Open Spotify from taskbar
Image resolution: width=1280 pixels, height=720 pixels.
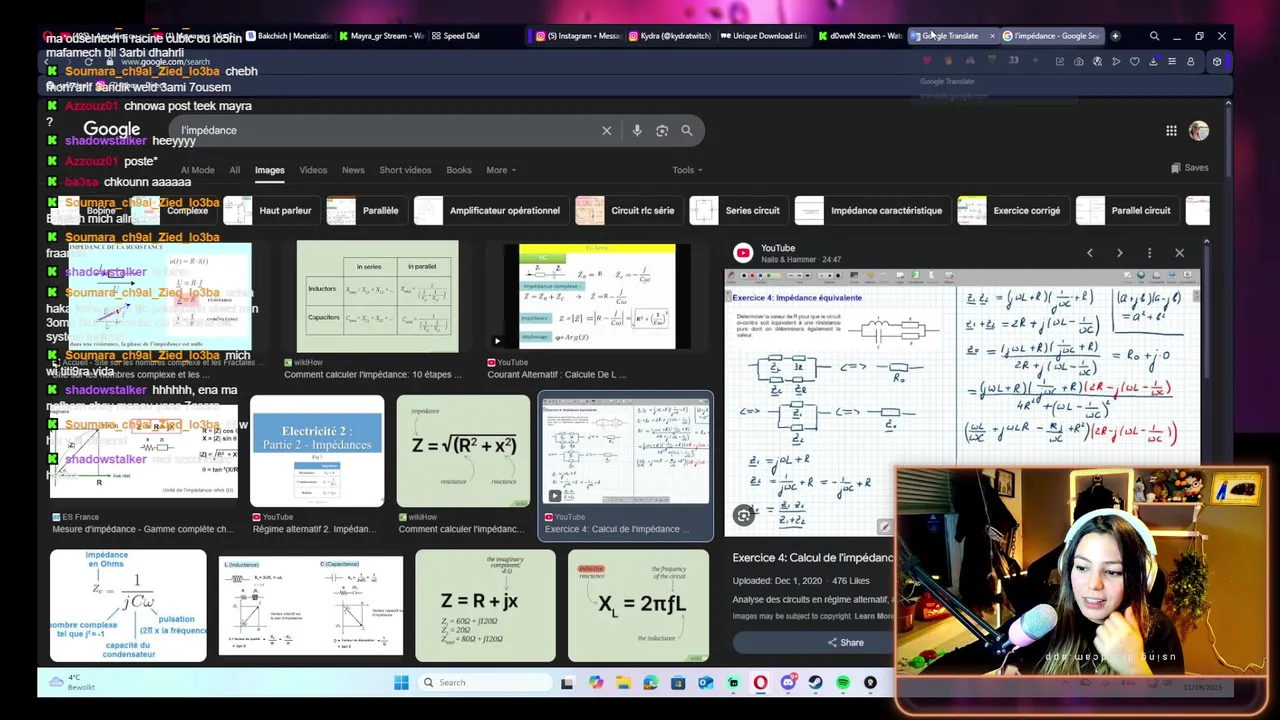click(843, 683)
